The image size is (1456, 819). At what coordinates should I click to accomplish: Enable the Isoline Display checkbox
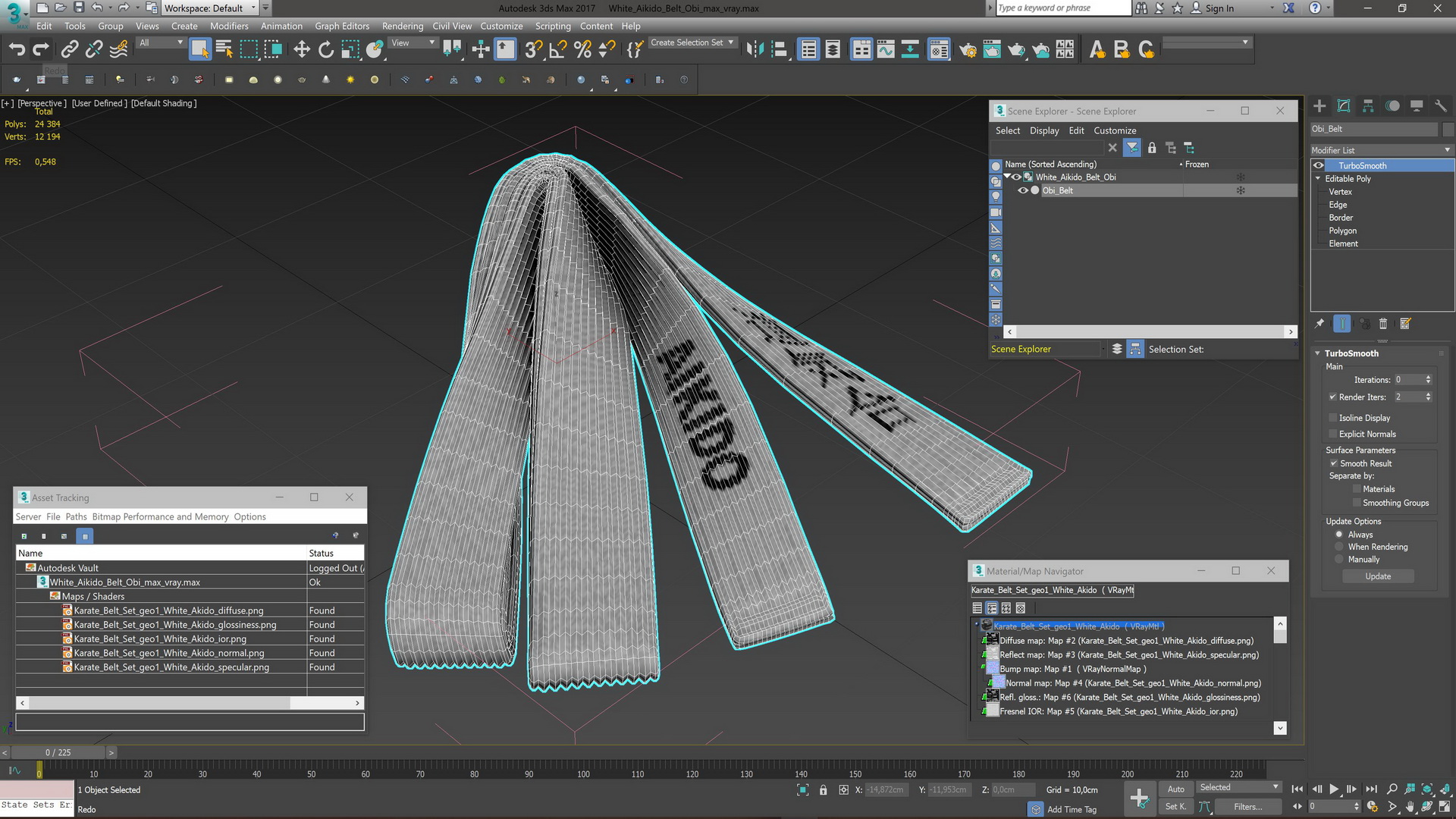click(1332, 418)
